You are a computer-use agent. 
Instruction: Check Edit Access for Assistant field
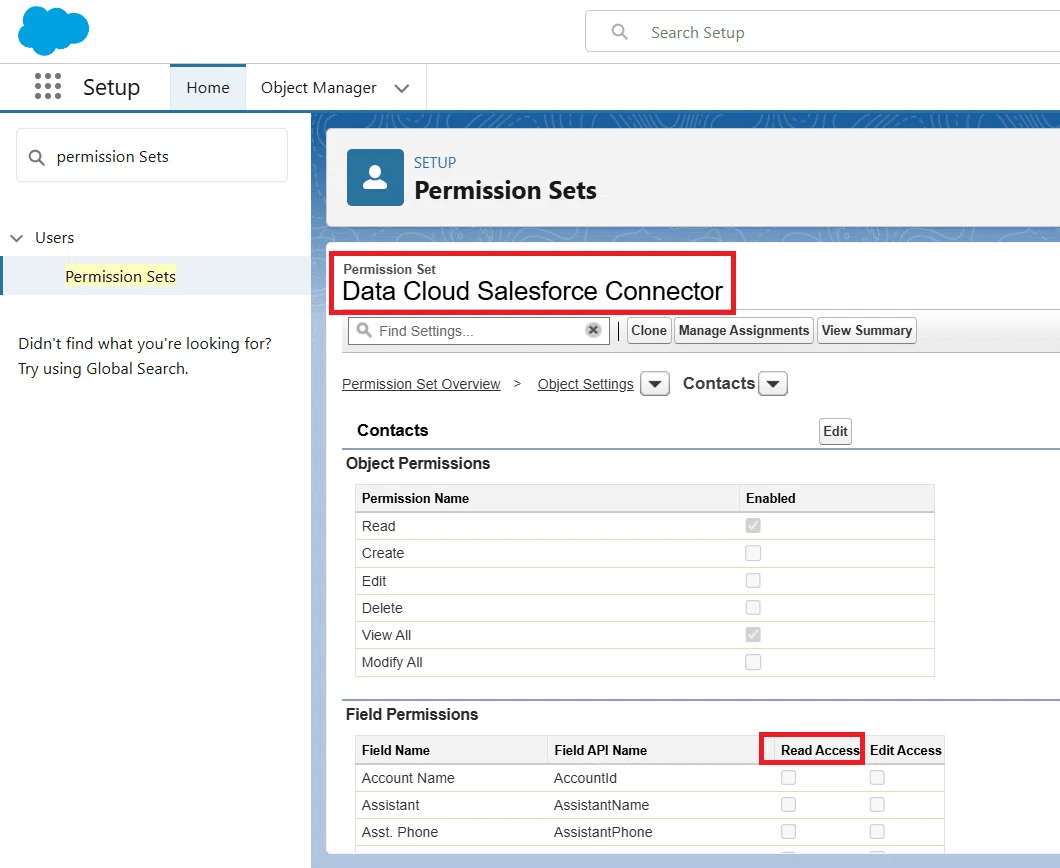coord(877,804)
